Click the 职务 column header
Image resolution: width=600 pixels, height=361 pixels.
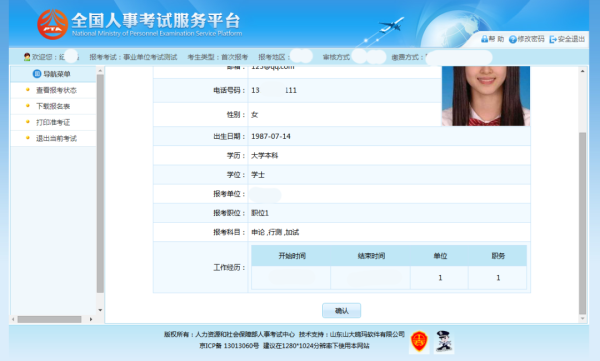point(498,256)
